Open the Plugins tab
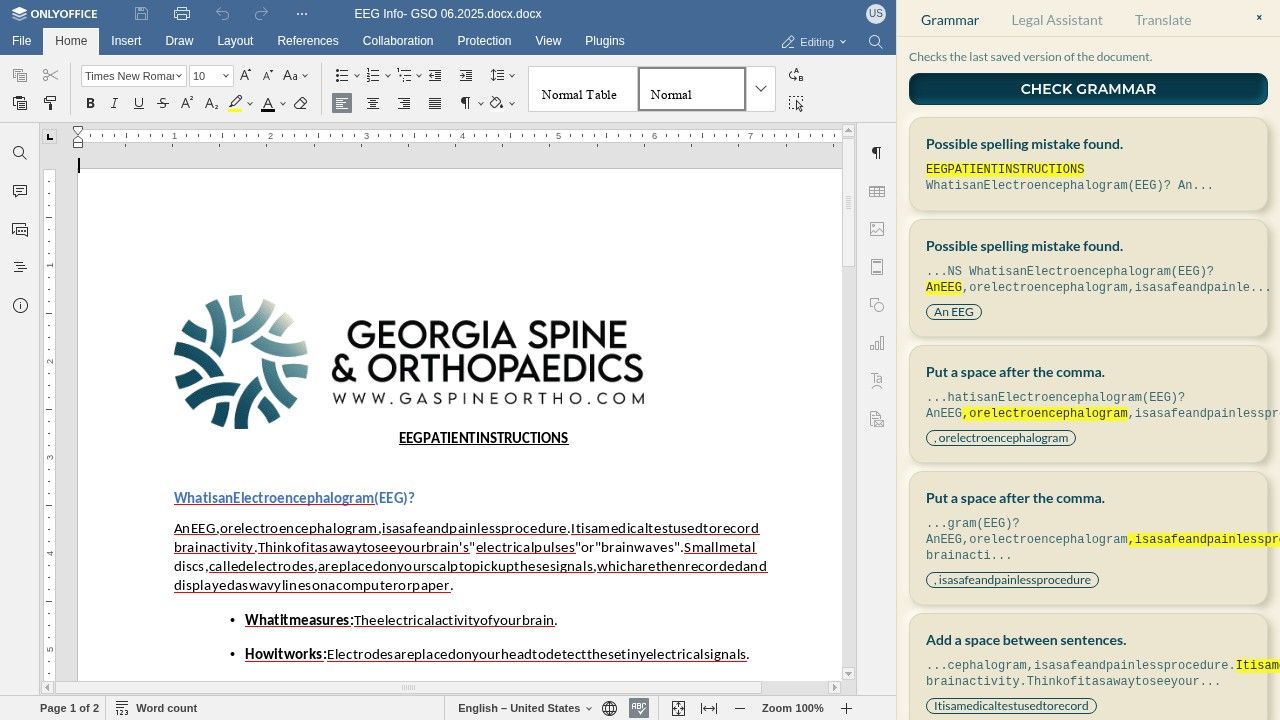The image size is (1280, 720). (x=605, y=41)
